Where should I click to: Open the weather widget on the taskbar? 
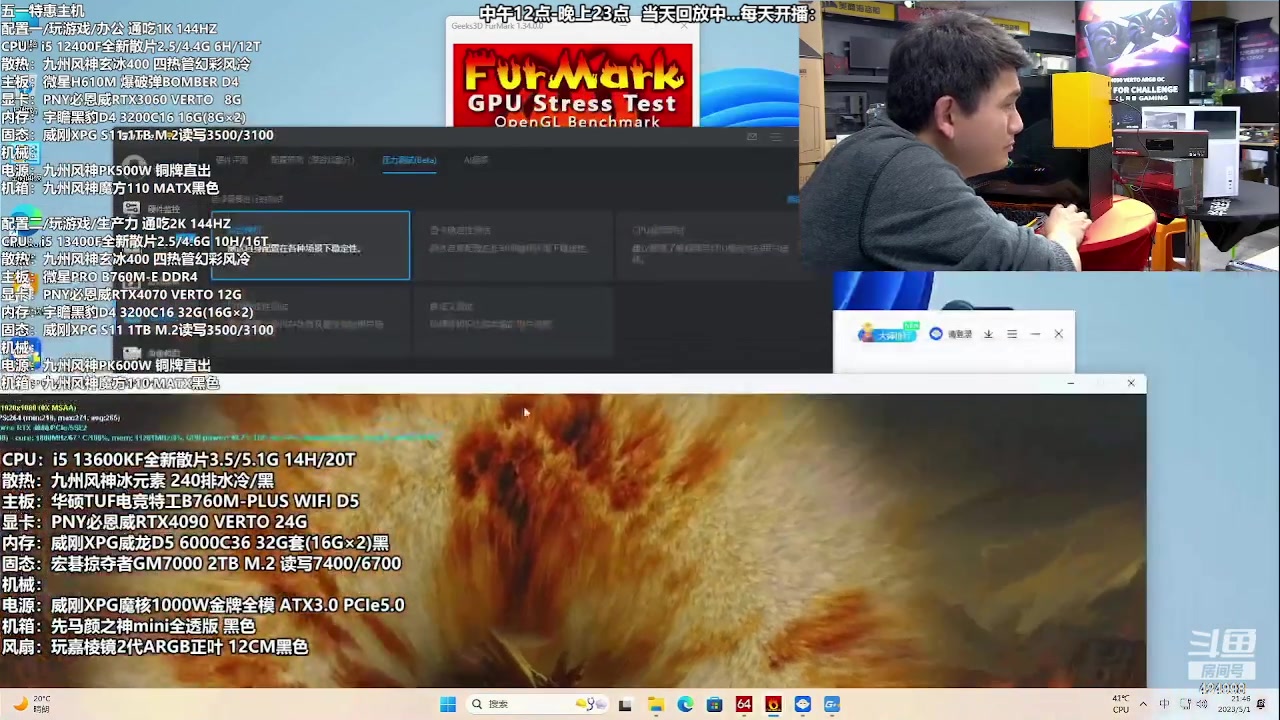(30, 704)
